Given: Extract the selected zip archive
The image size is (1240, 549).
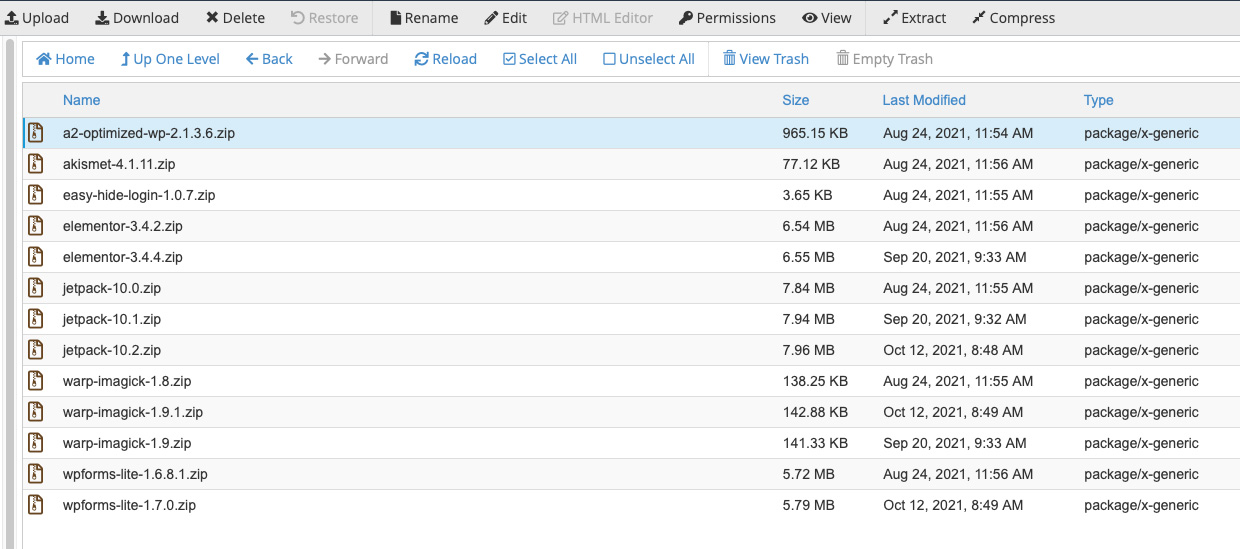Looking at the screenshot, I should coord(915,18).
